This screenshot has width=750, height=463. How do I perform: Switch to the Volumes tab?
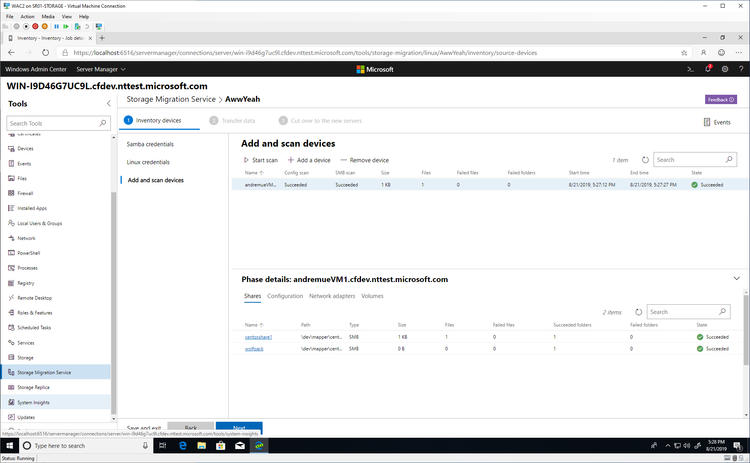tap(372, 296)
